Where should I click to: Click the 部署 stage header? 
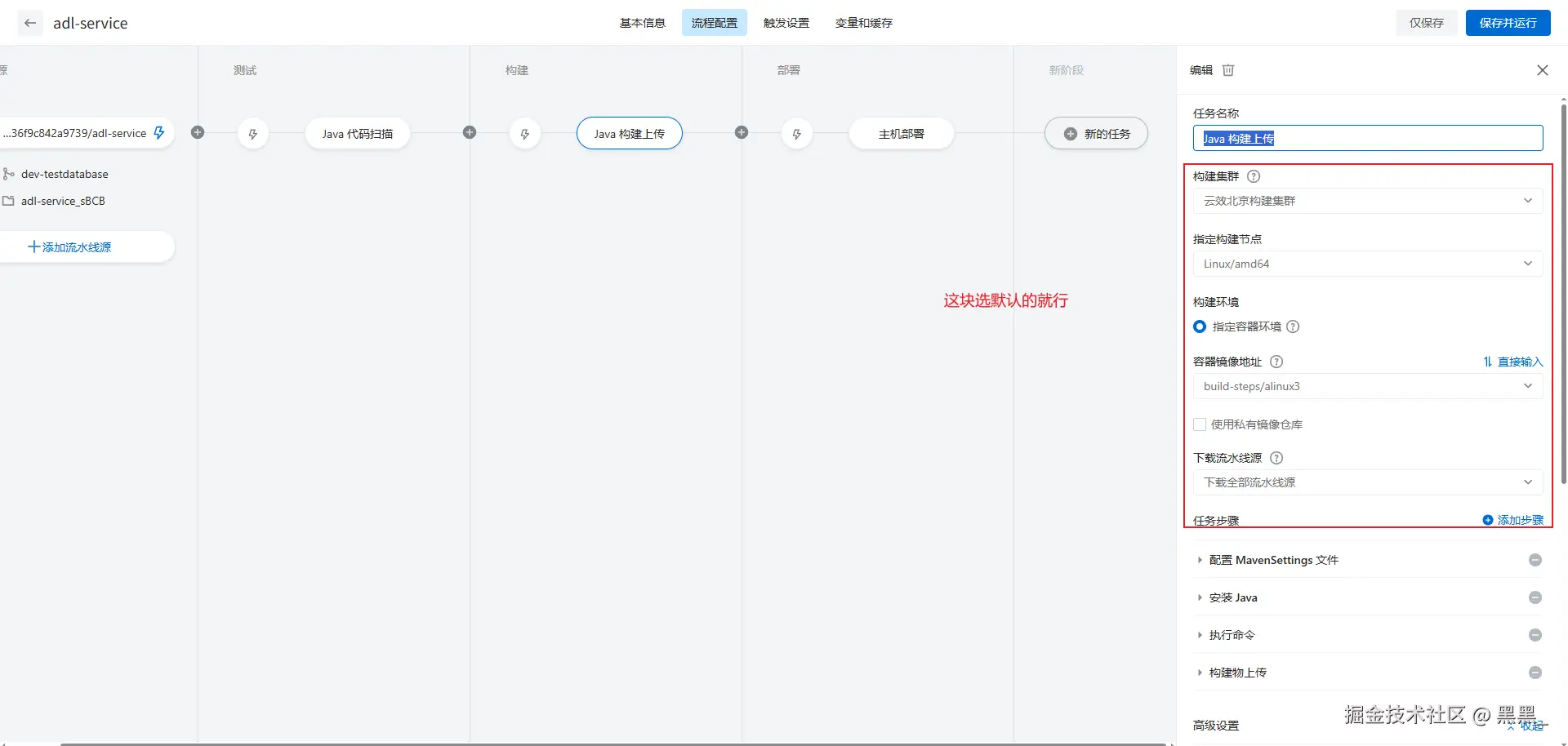tap(789, 70)
